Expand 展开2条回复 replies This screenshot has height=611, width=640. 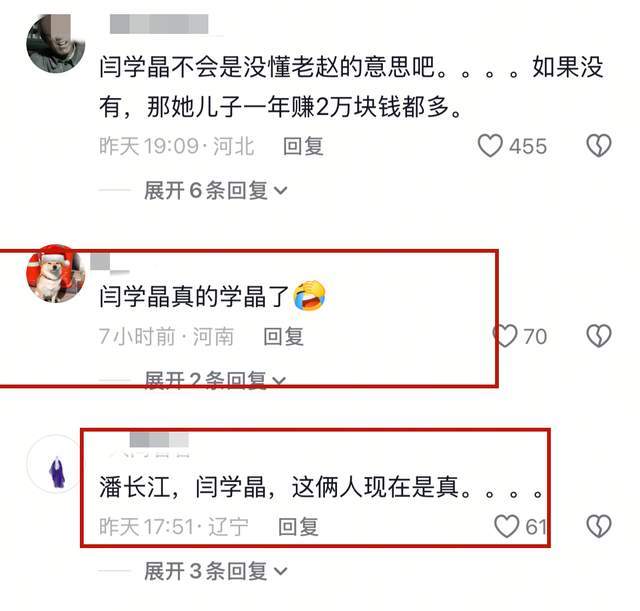(x=216, y=380)
